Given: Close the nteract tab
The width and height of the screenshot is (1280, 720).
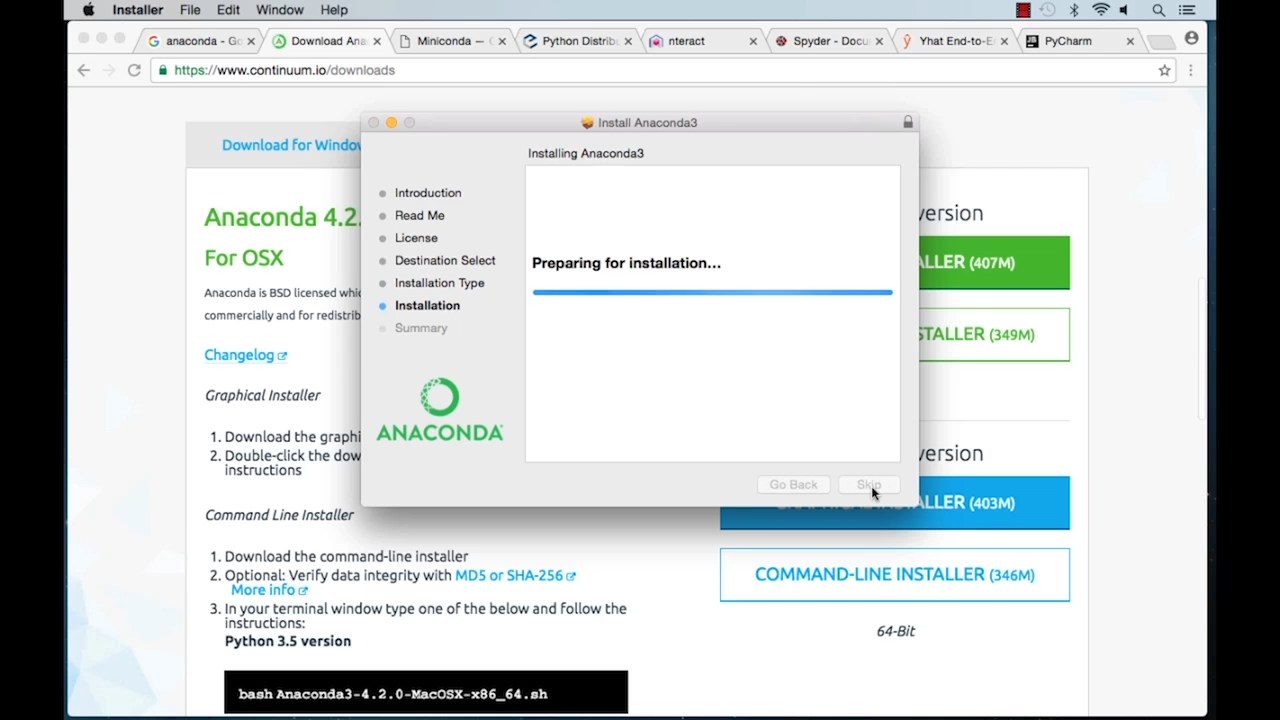Looking at the screenshot, I should click(753, 41).
